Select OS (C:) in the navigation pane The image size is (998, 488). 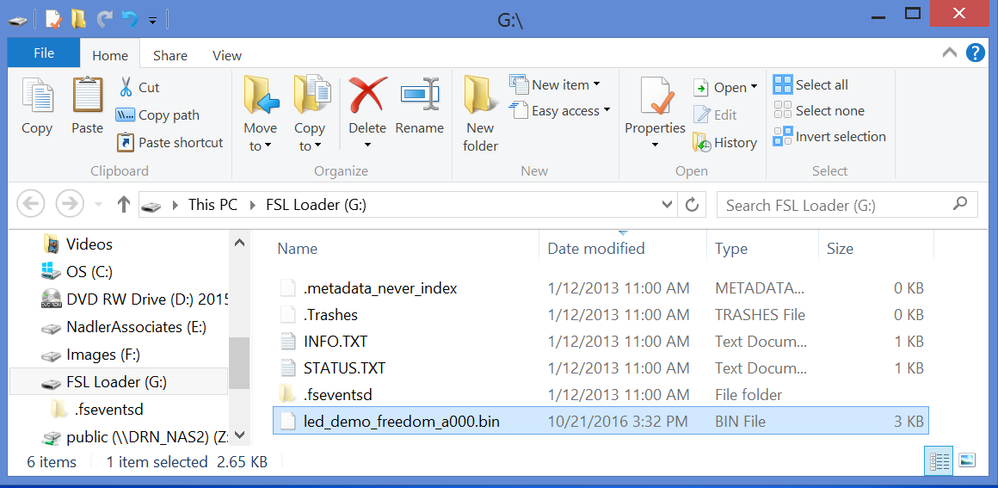tap(88, 271)
